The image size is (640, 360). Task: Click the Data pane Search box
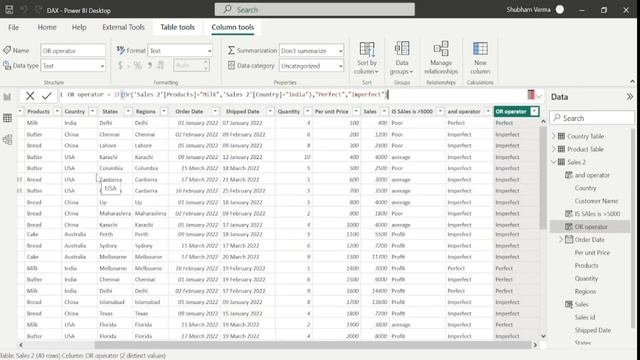[x=592, y=118]
